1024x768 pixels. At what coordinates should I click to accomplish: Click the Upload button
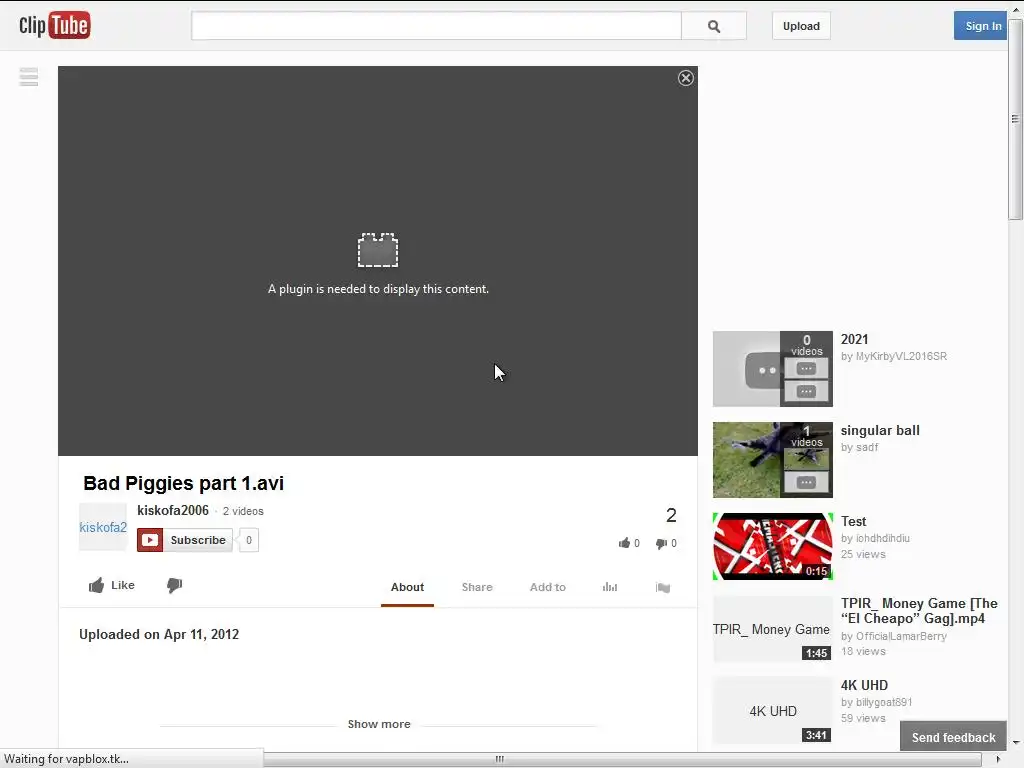coord(801,26)
